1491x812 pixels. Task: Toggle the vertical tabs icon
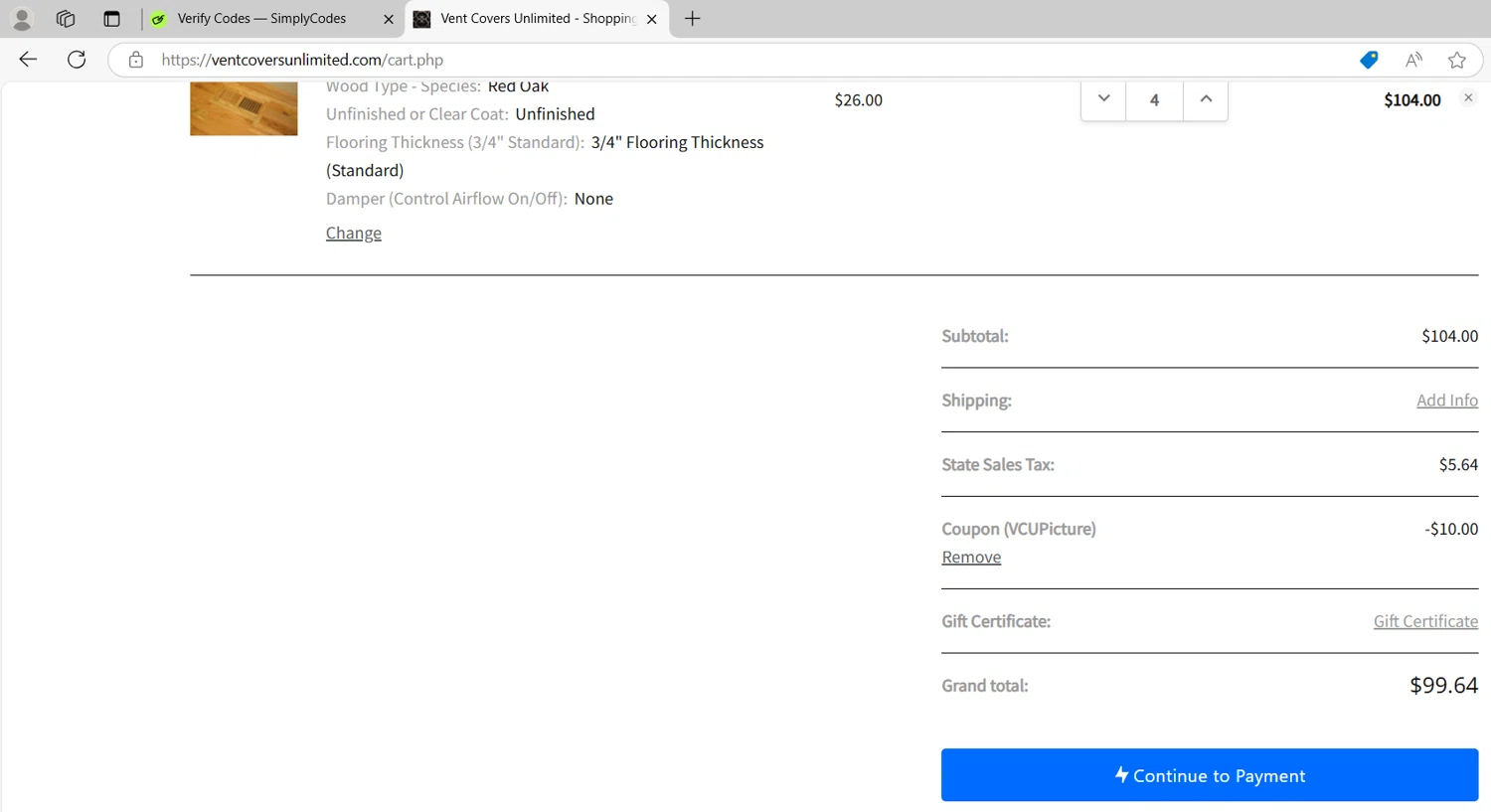coord(111,19)
